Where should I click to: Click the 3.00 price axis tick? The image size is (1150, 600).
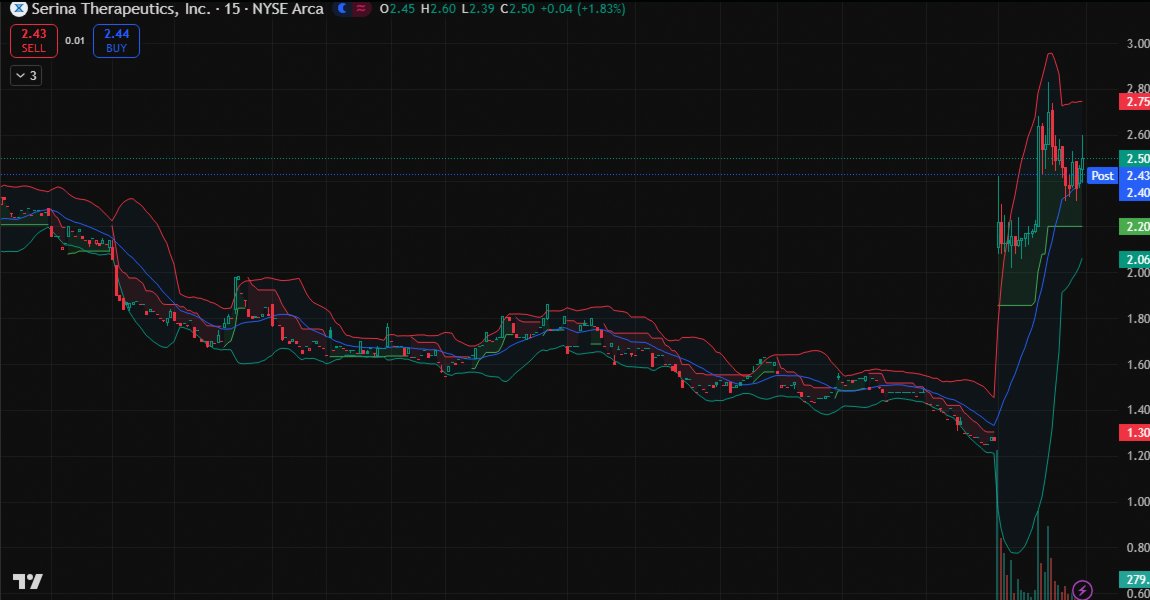click(x=1138, y=43)
